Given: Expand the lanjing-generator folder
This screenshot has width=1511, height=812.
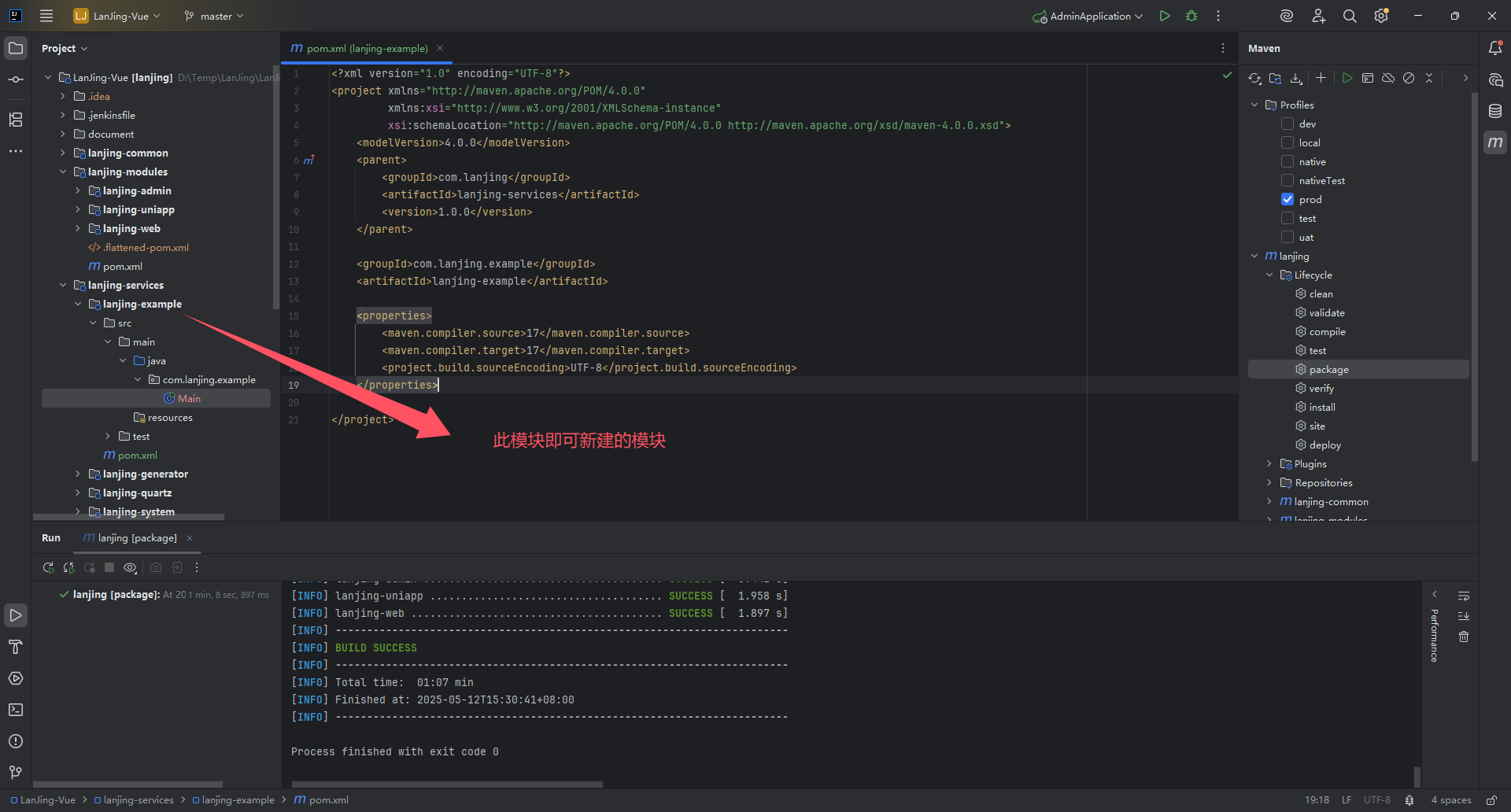Looking at the screenshot, I should pos(77,474).
